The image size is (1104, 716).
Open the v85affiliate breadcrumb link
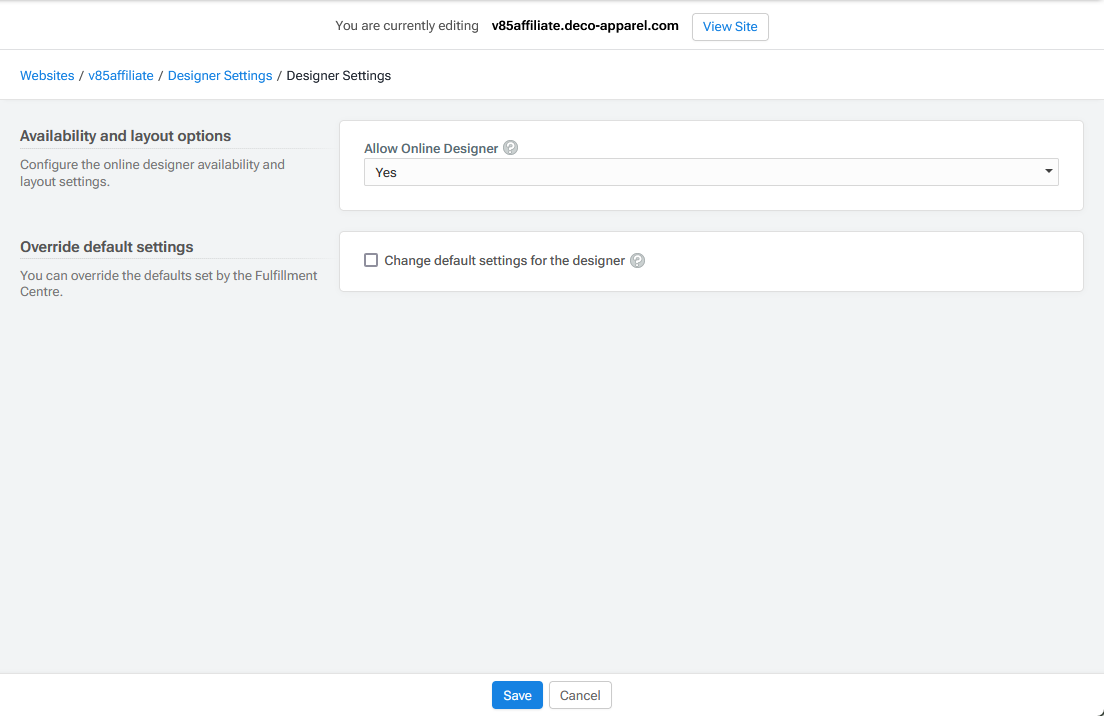121,76
